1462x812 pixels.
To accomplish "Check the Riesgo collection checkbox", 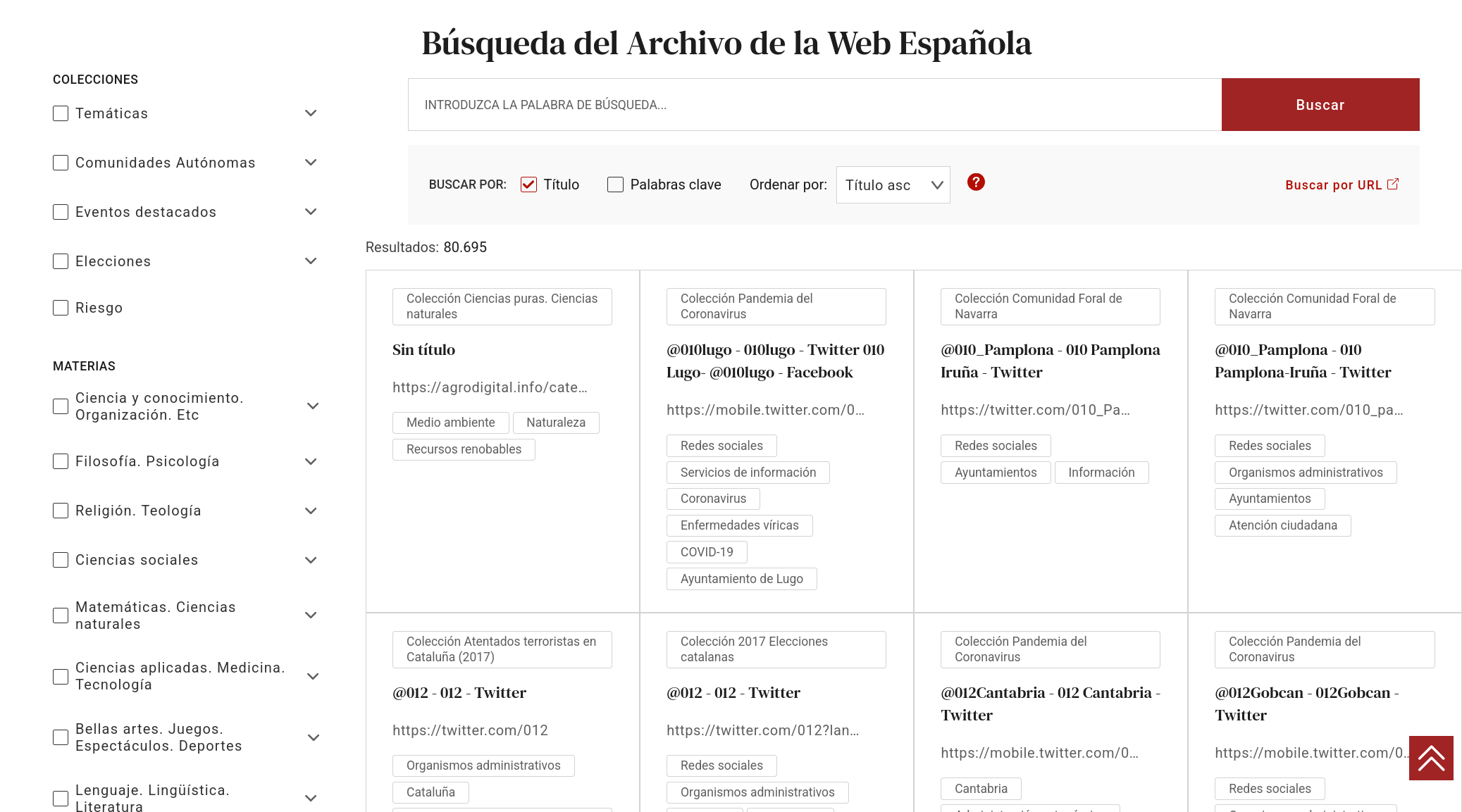I will coord(61,308).
